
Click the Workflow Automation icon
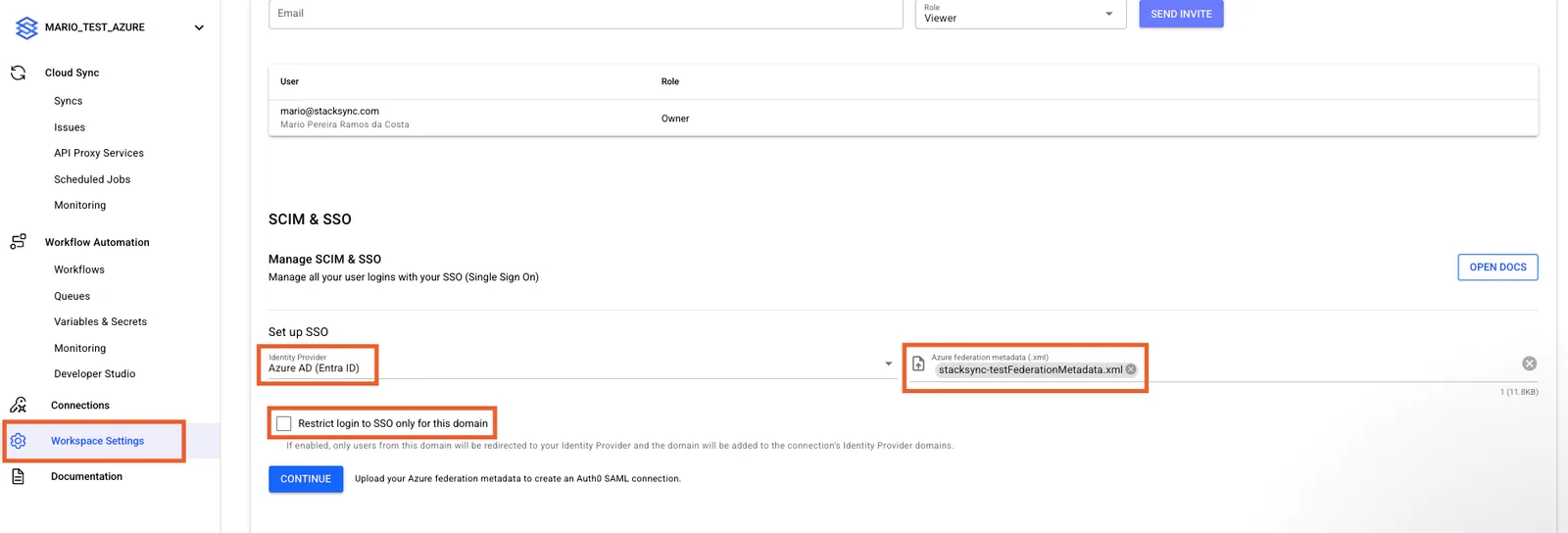click(18, 242)
